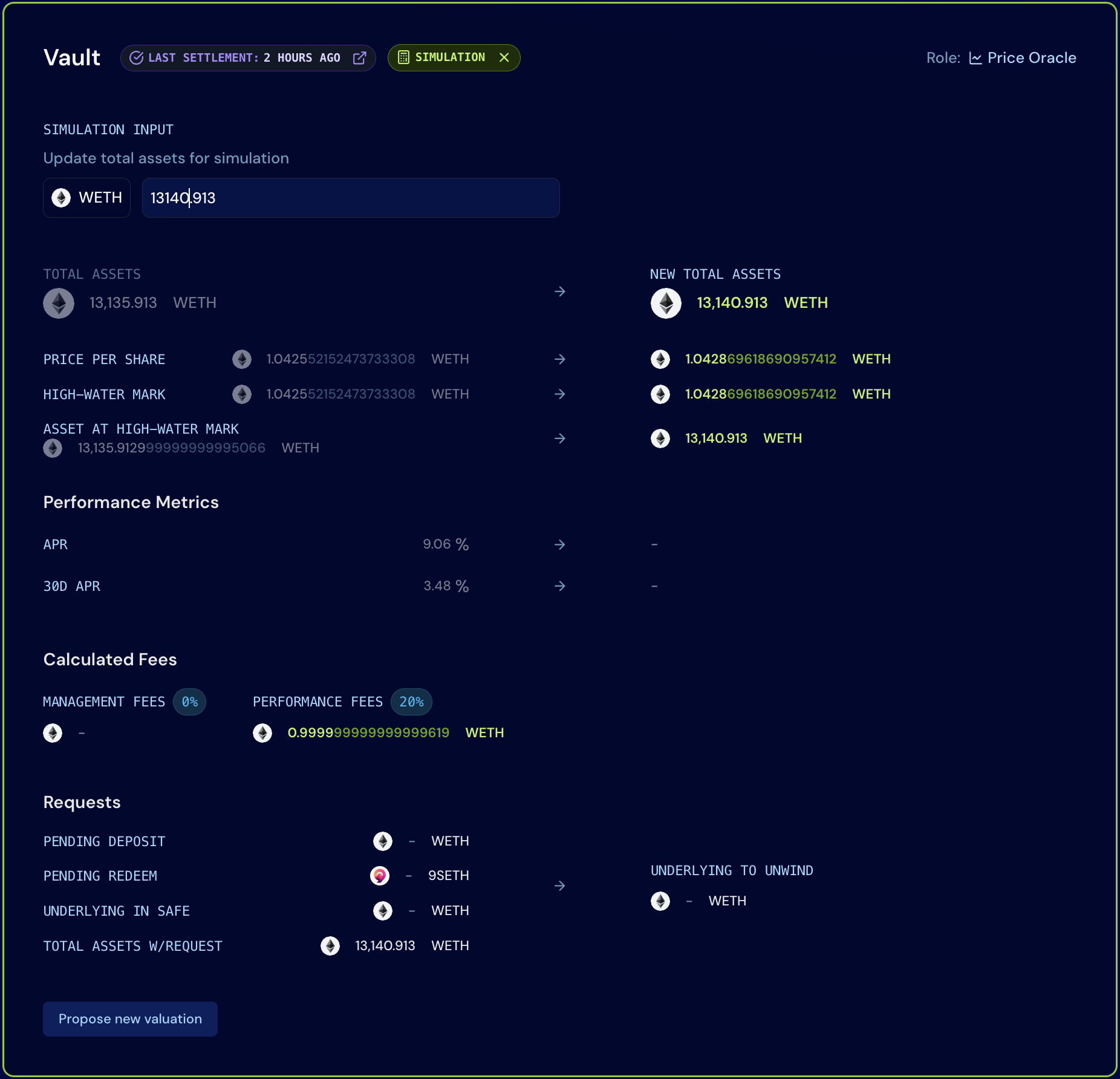Click the Performance Fees 20% badge
The image size is (1120, 1079).
pyautogui.click(x=411, y=702)
